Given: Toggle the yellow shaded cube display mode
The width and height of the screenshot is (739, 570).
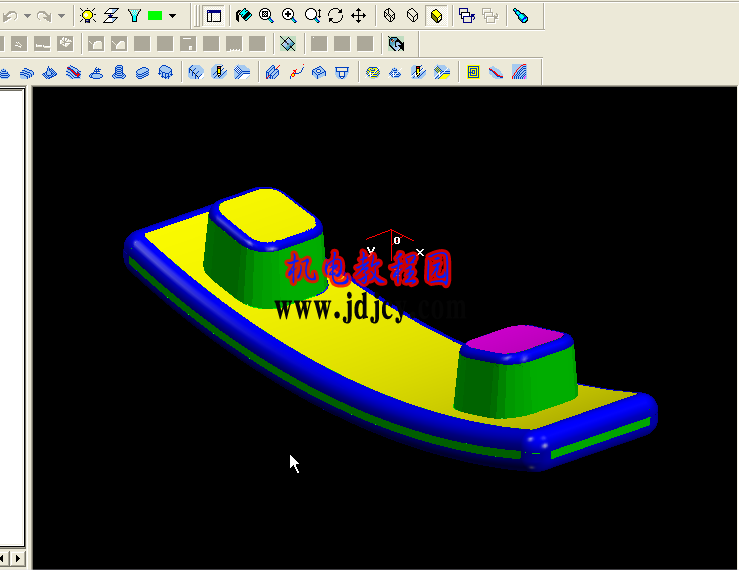Looking at the screenshot, I should (436, 15).
